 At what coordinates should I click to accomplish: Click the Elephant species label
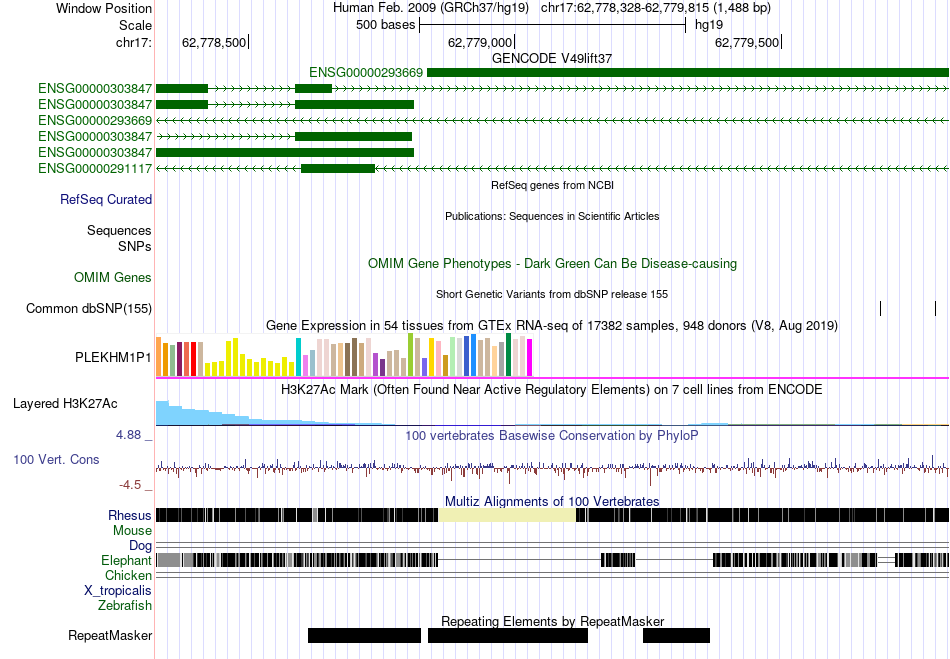point(127,560)
